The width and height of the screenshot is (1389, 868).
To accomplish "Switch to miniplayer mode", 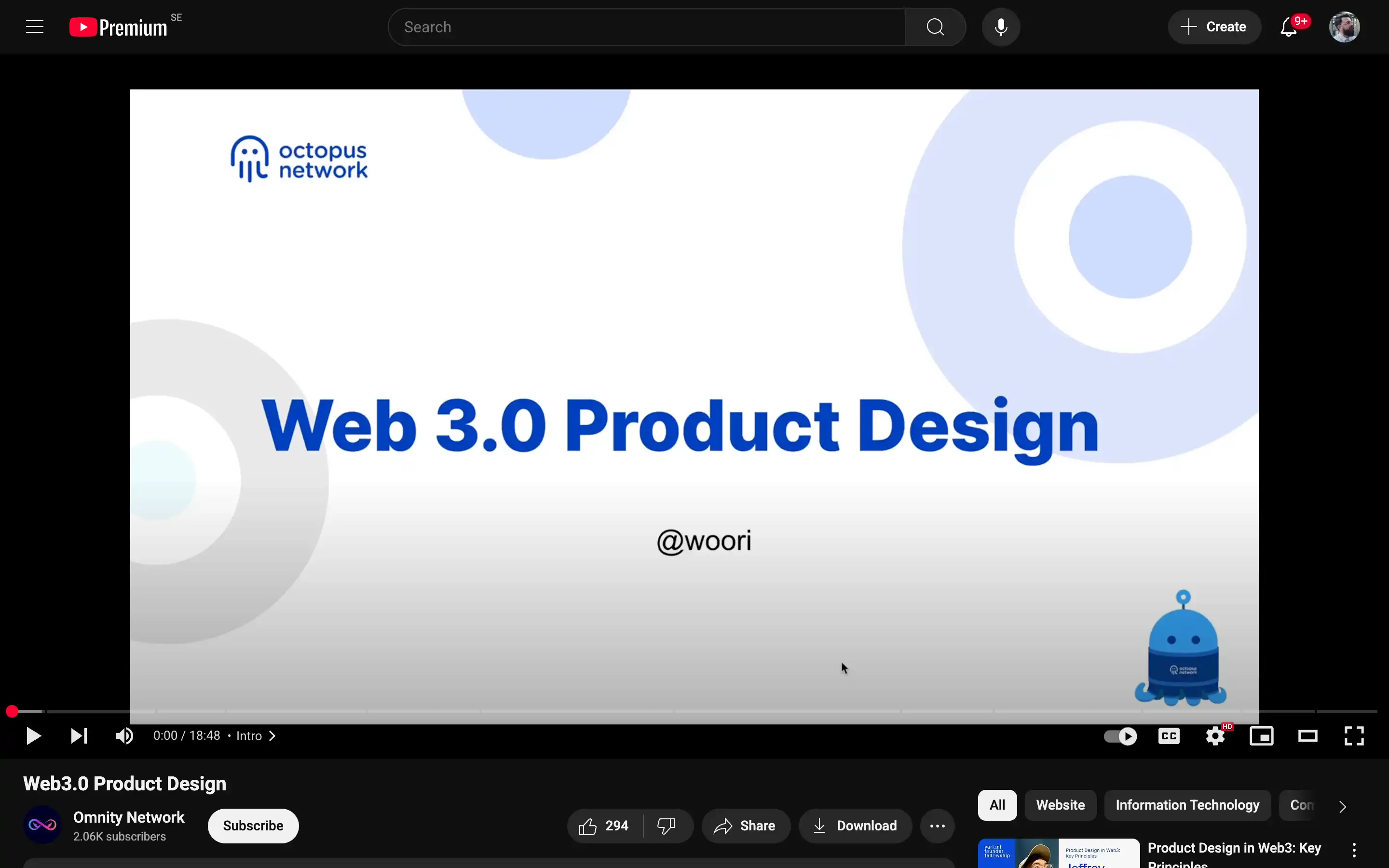I will (1262, 736).
